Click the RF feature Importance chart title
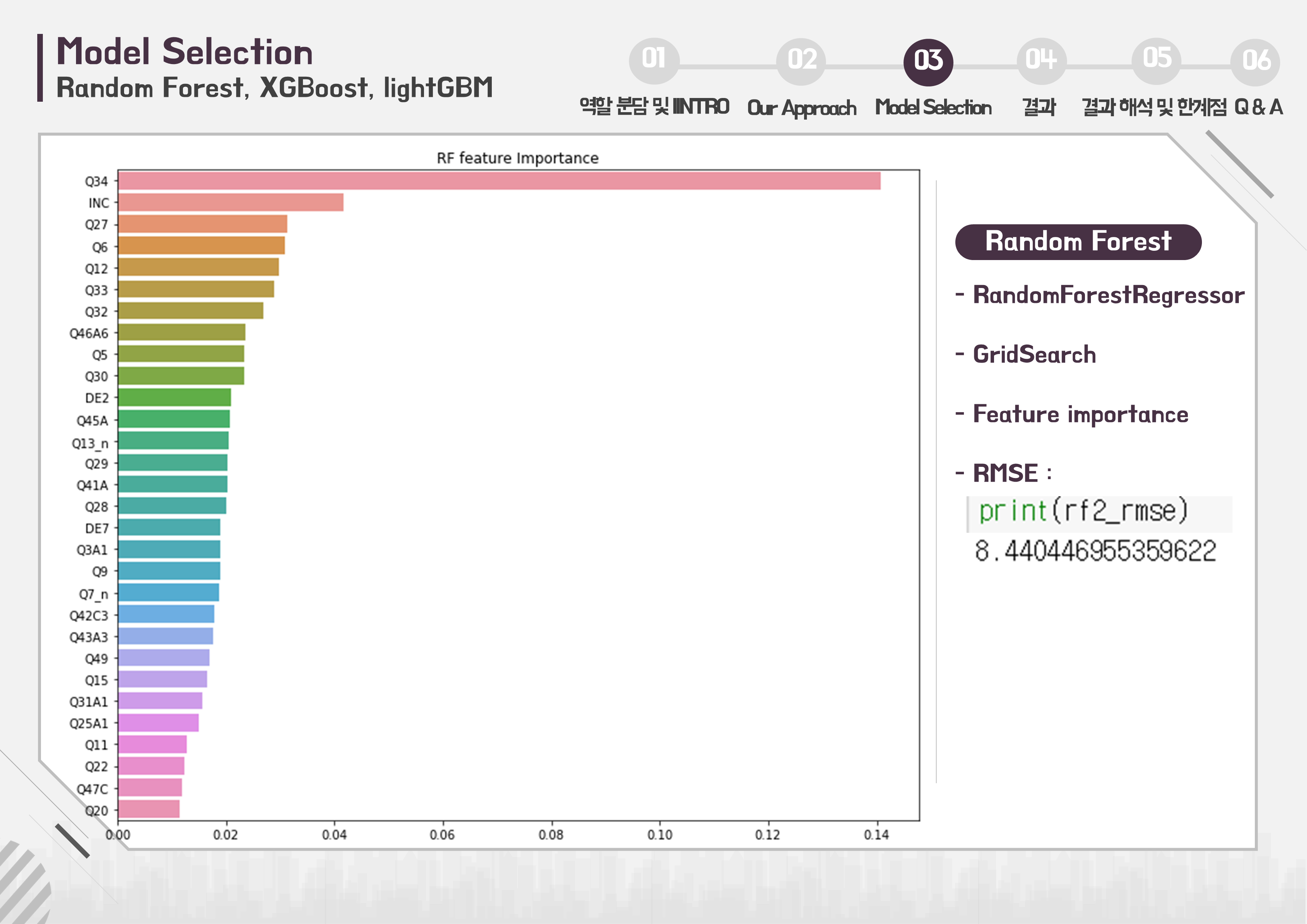The height and width of the screenshot is (924, 1307). coord(517,158)
